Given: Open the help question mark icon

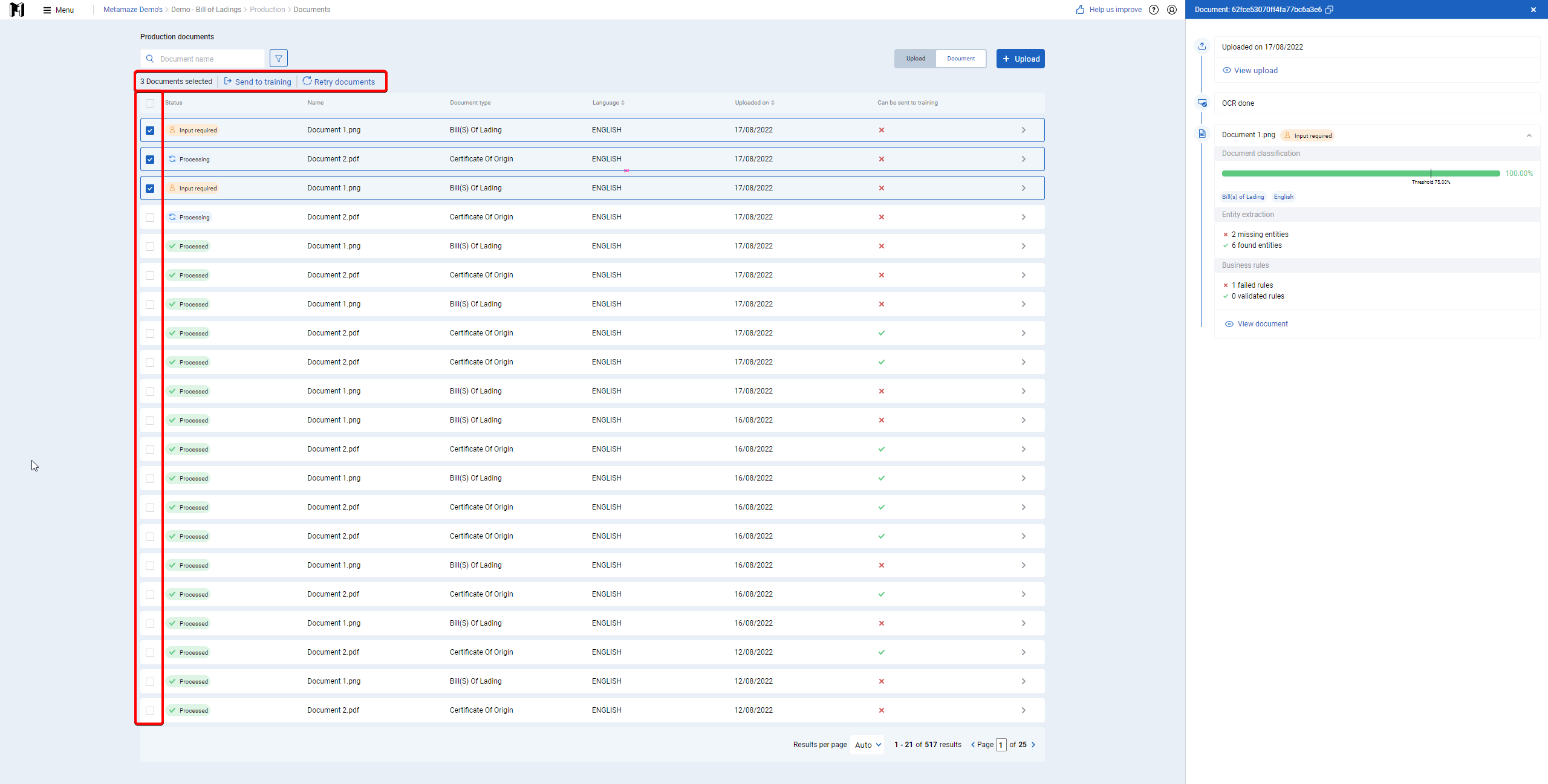Looking at the screenshot, I should pos(1154,10).
